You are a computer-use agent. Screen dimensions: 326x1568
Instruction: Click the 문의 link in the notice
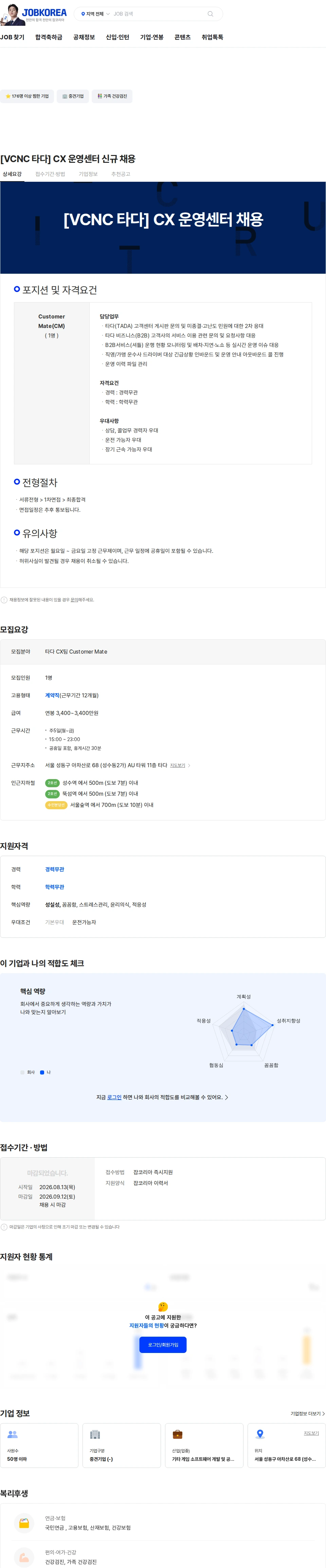pos(74,600)
